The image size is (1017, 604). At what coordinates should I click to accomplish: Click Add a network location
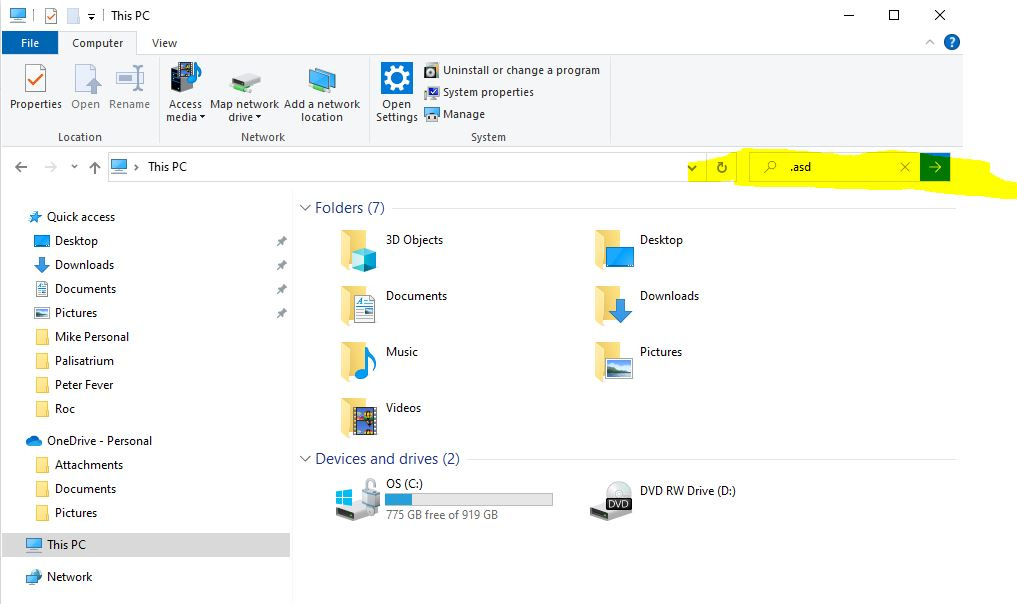pyautogui.click(x=322, y=92)
